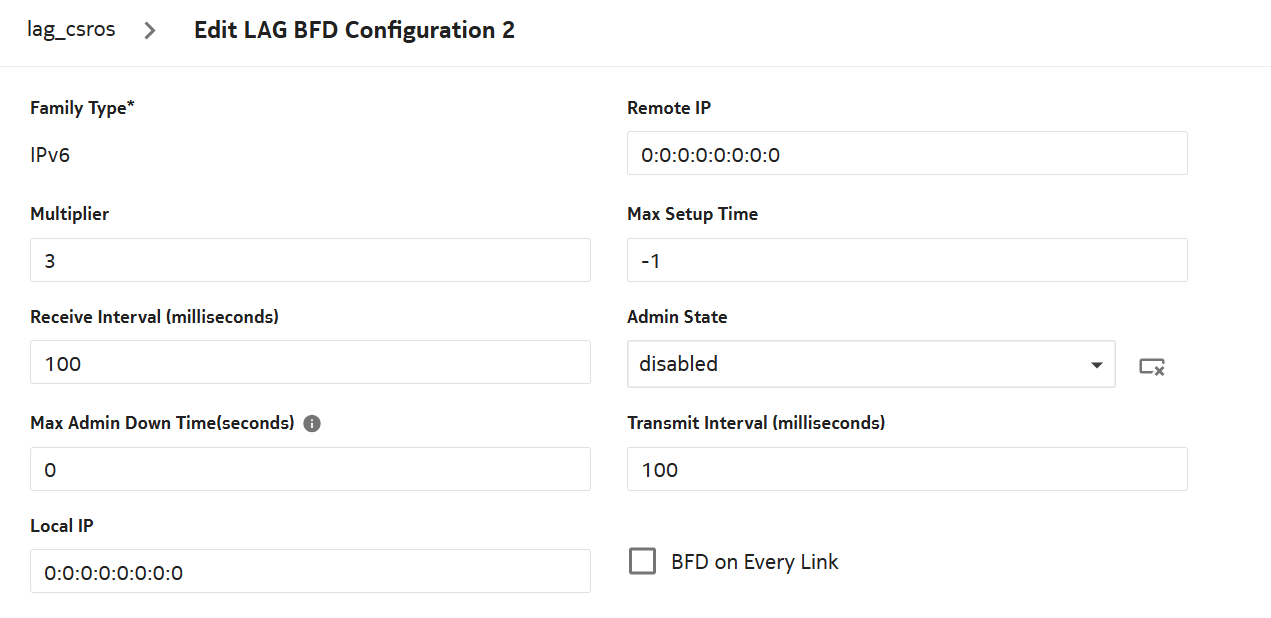Open the Admin State dropdown arrow
Image resolution: width=1271 pixels, height=618 pixels.
[1096, 365]
